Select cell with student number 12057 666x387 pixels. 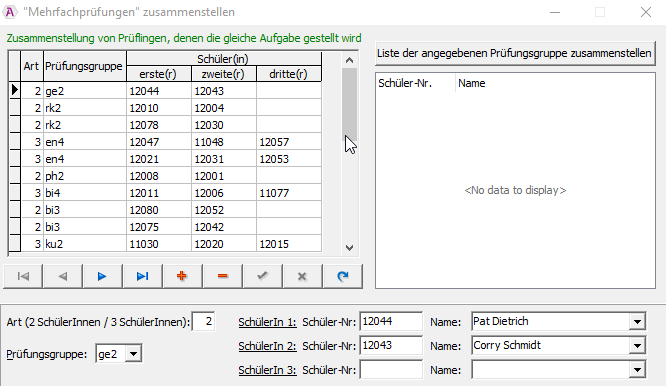pos(289,142)
